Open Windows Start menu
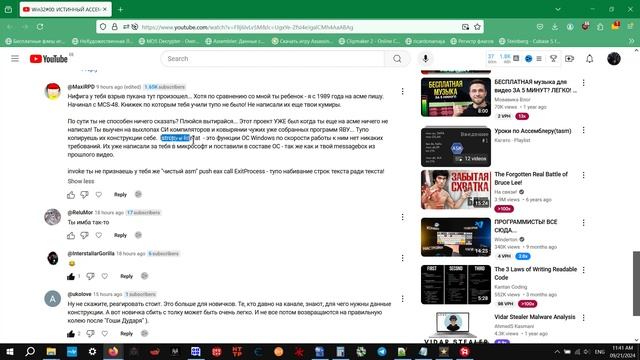The height and width of the screenshot is (360, 640). click(x=9, y=351)
